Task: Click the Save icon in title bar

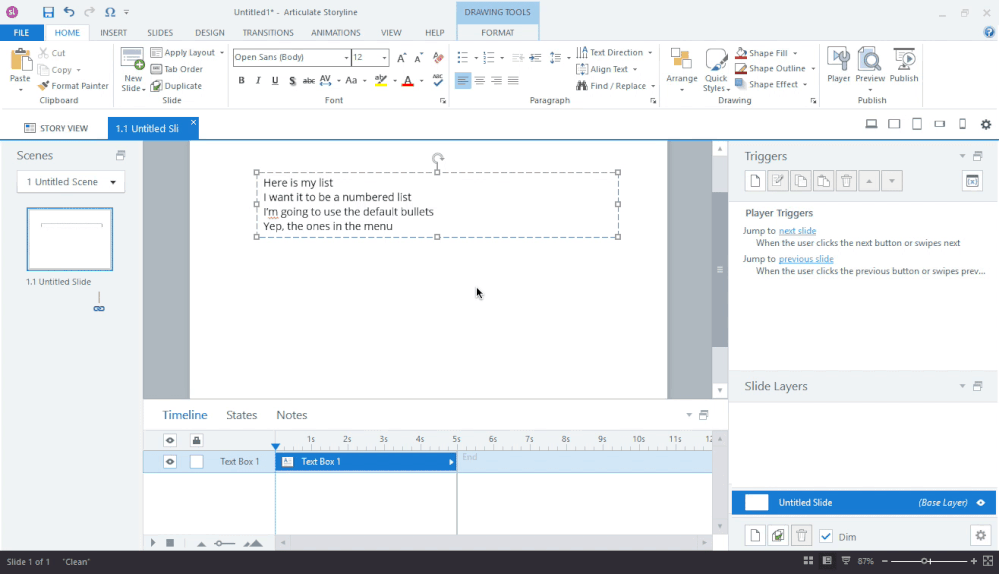Action: point(48,12)
